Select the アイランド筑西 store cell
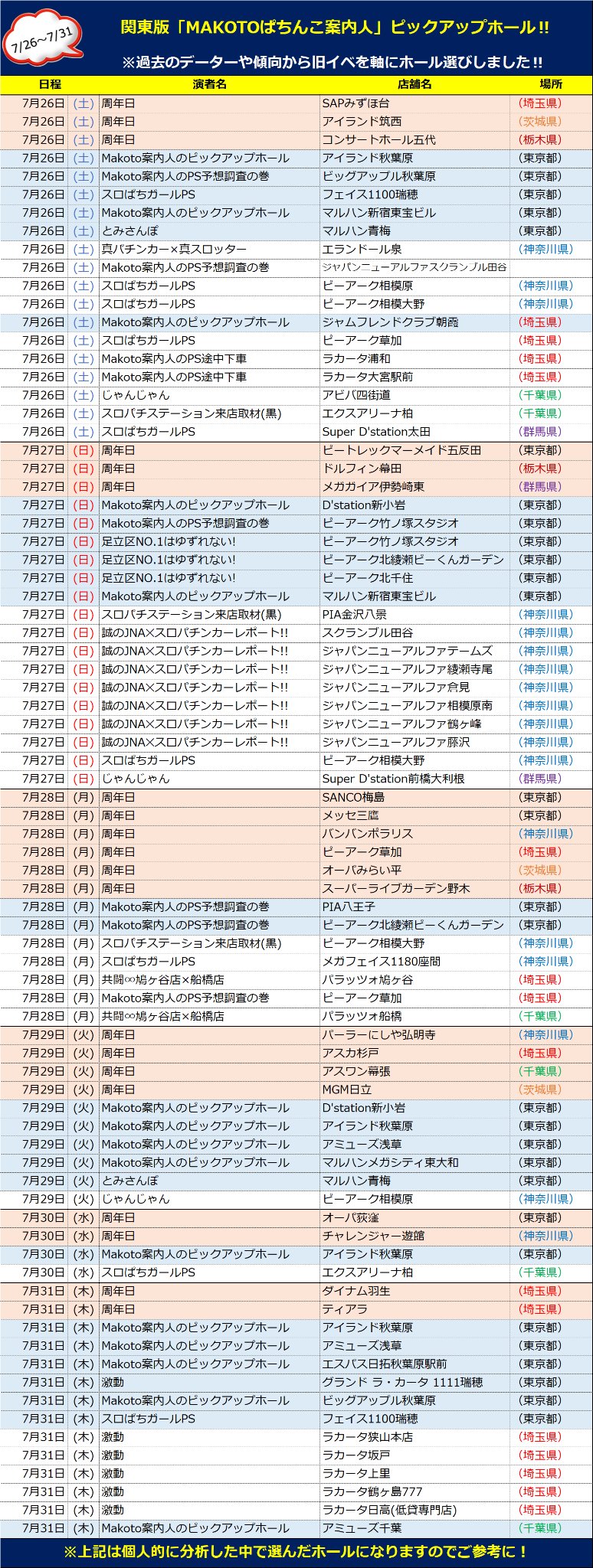Screen dimensions: 593x1568 click(414, 121)
